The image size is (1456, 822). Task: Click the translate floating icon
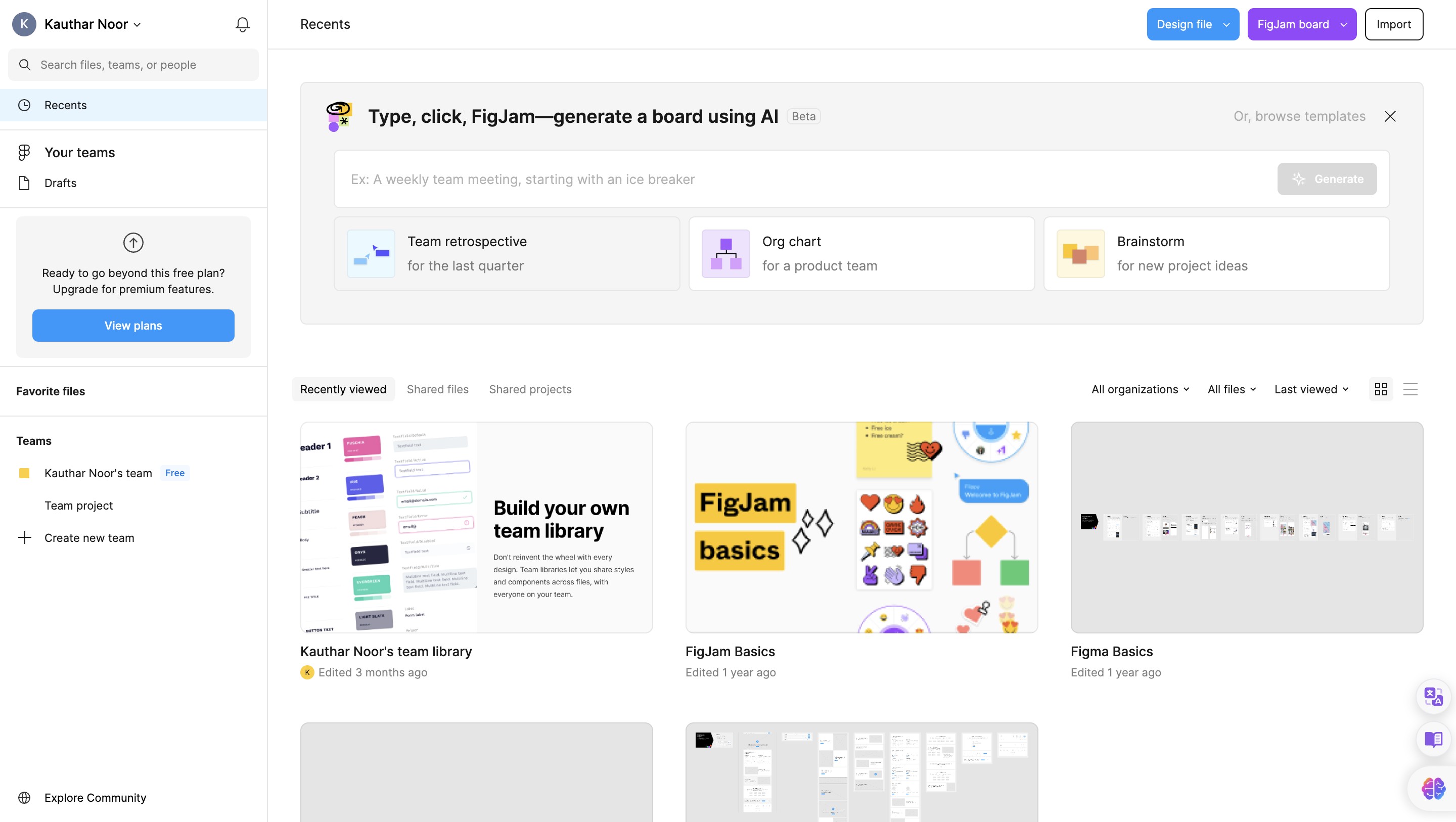point(1433,697)
